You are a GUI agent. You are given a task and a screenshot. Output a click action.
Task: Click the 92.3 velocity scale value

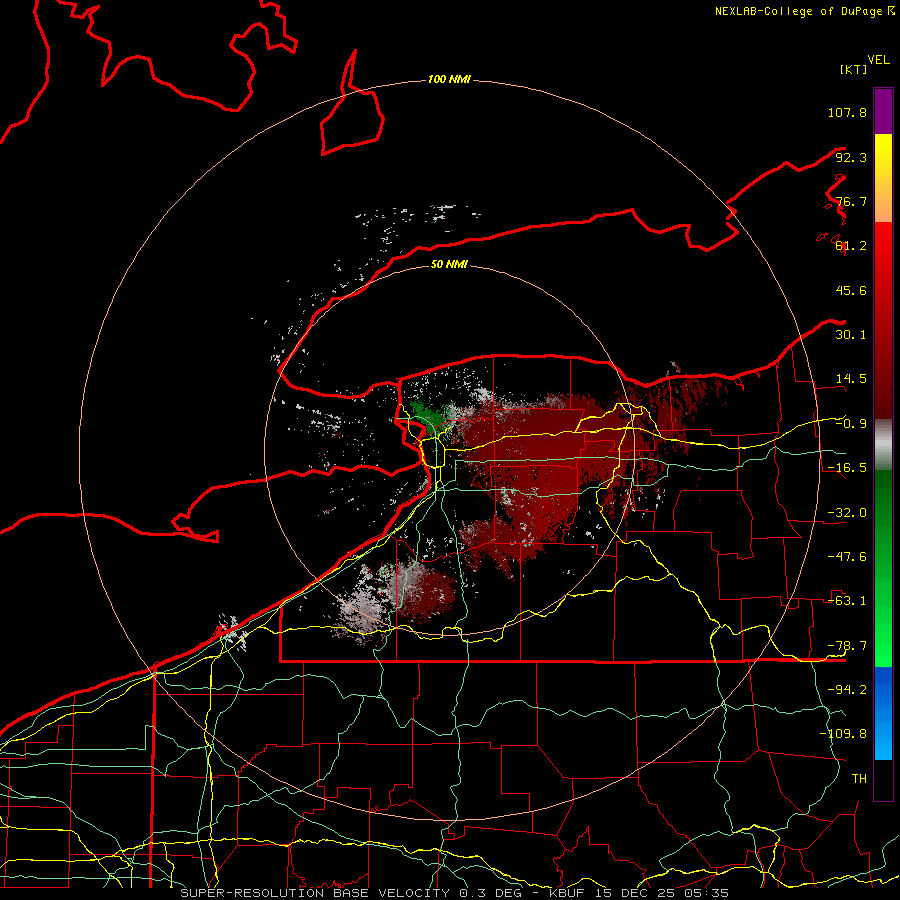(x=851, y=157)
